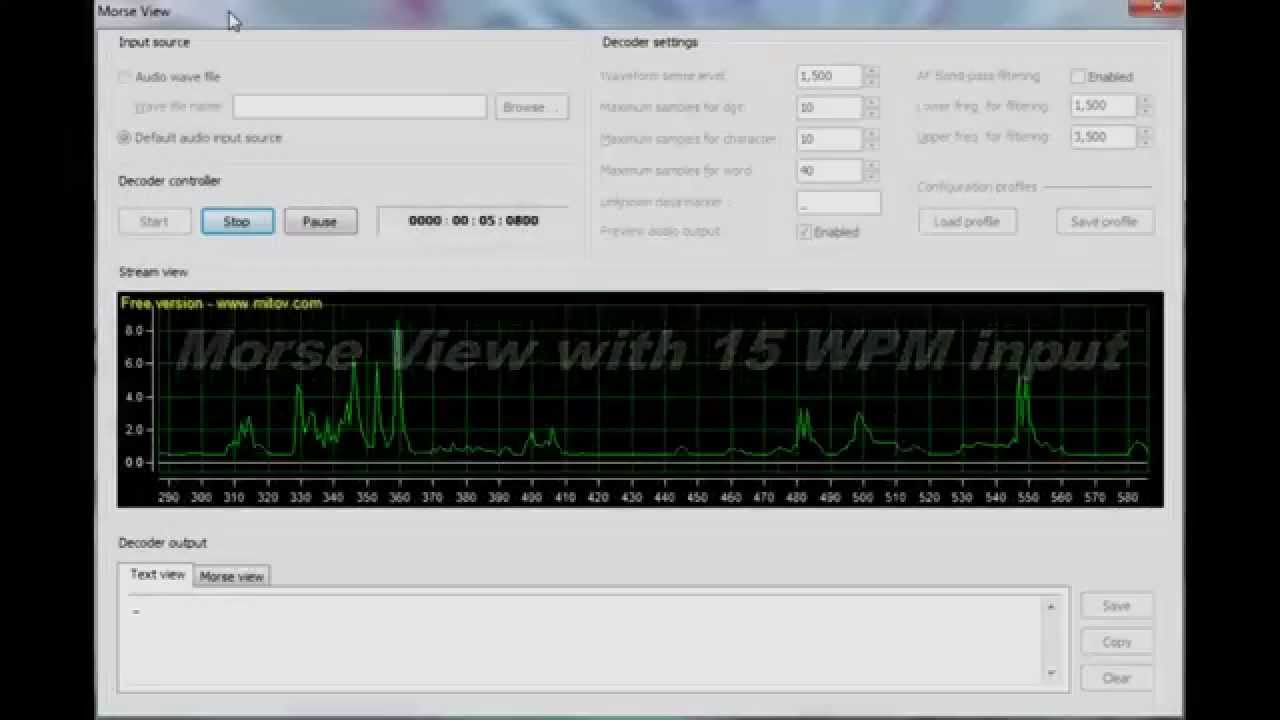Increase Upper freq. for filtering with up arrow
This screenshot has height=720, width=1280.
(1145, 131)
